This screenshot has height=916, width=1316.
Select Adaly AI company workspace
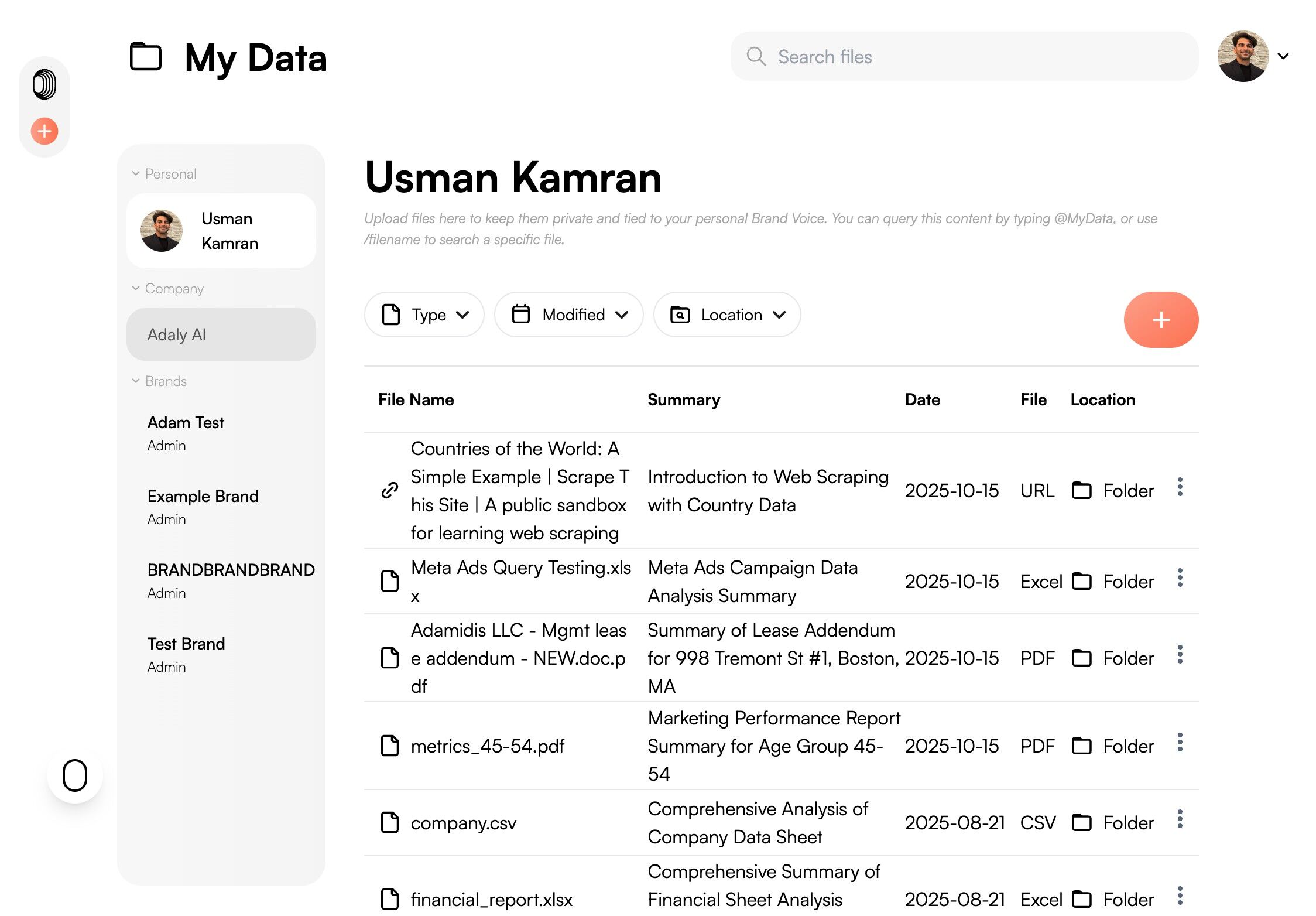point(221,334)
